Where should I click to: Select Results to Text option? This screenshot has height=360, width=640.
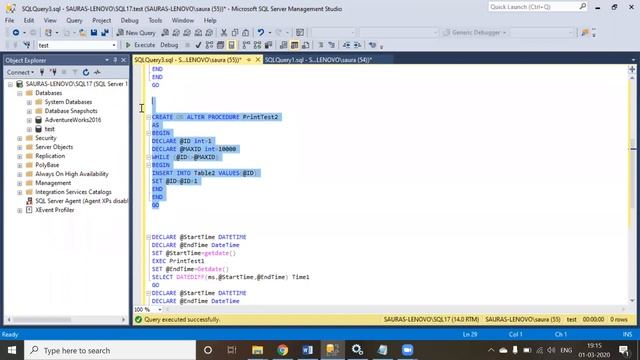(x=283, y=45)
